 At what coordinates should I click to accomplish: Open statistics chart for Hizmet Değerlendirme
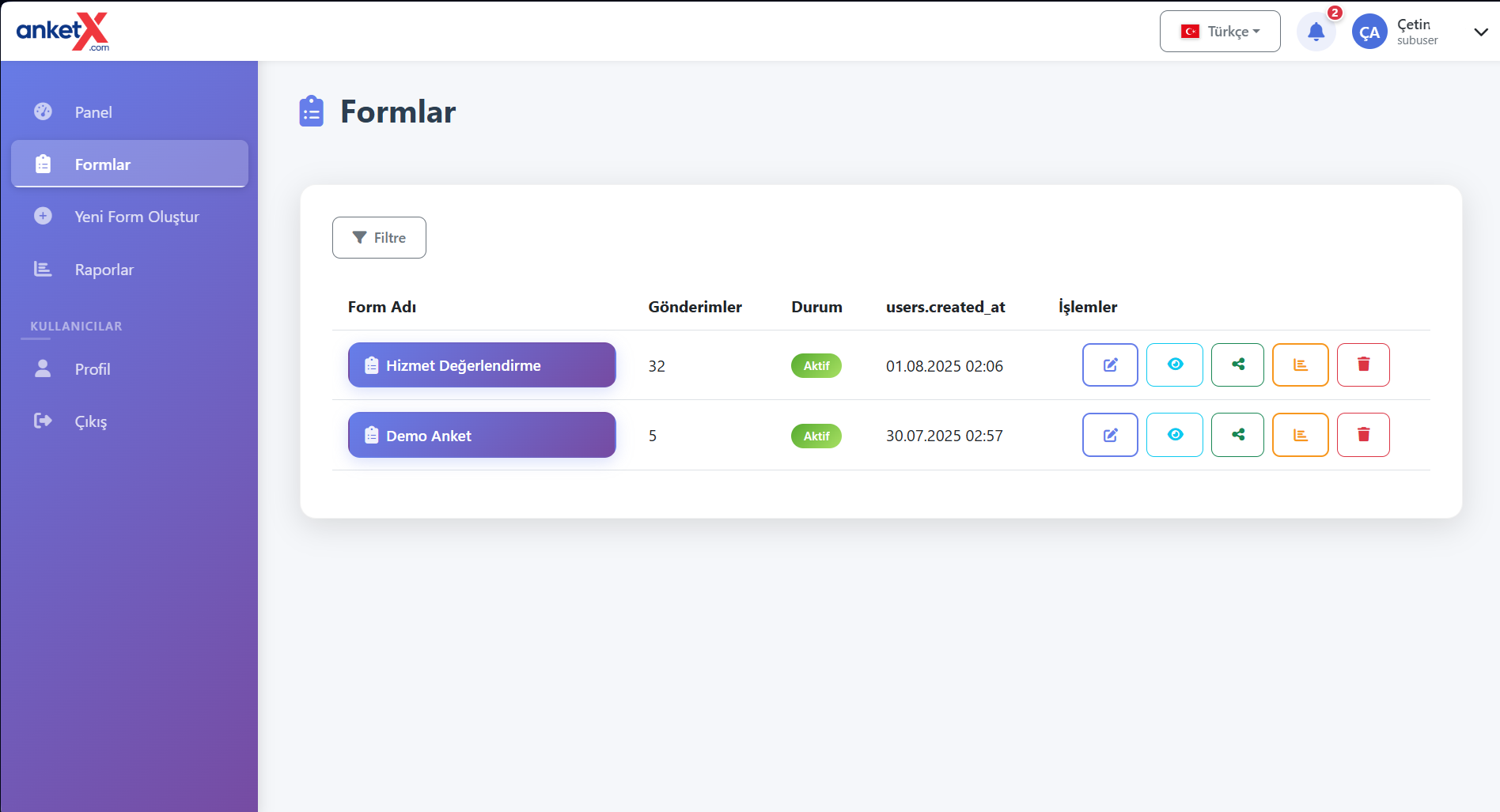pyautogui.click(x=1300, y=364)
